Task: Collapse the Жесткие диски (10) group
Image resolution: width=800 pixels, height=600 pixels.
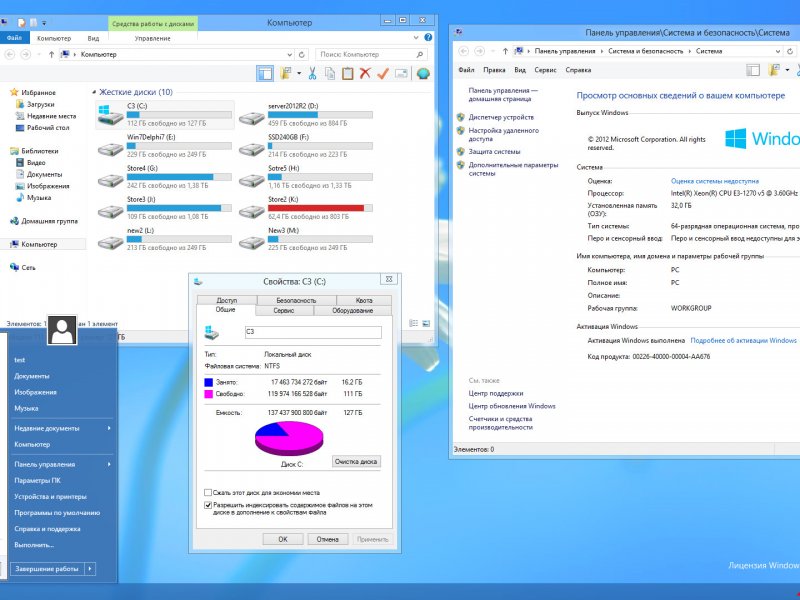Action: click(94, 92)
